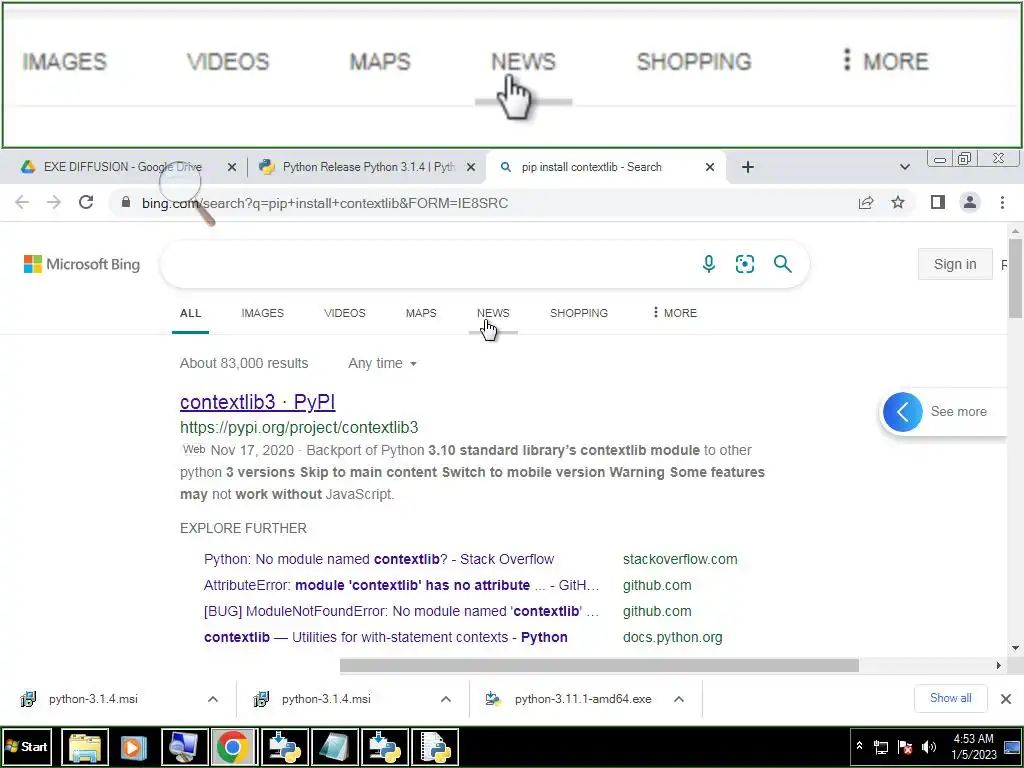The image size is (1024, 768).
Task: Open the Any time filter dropdown
Action: tap(382, 363)
